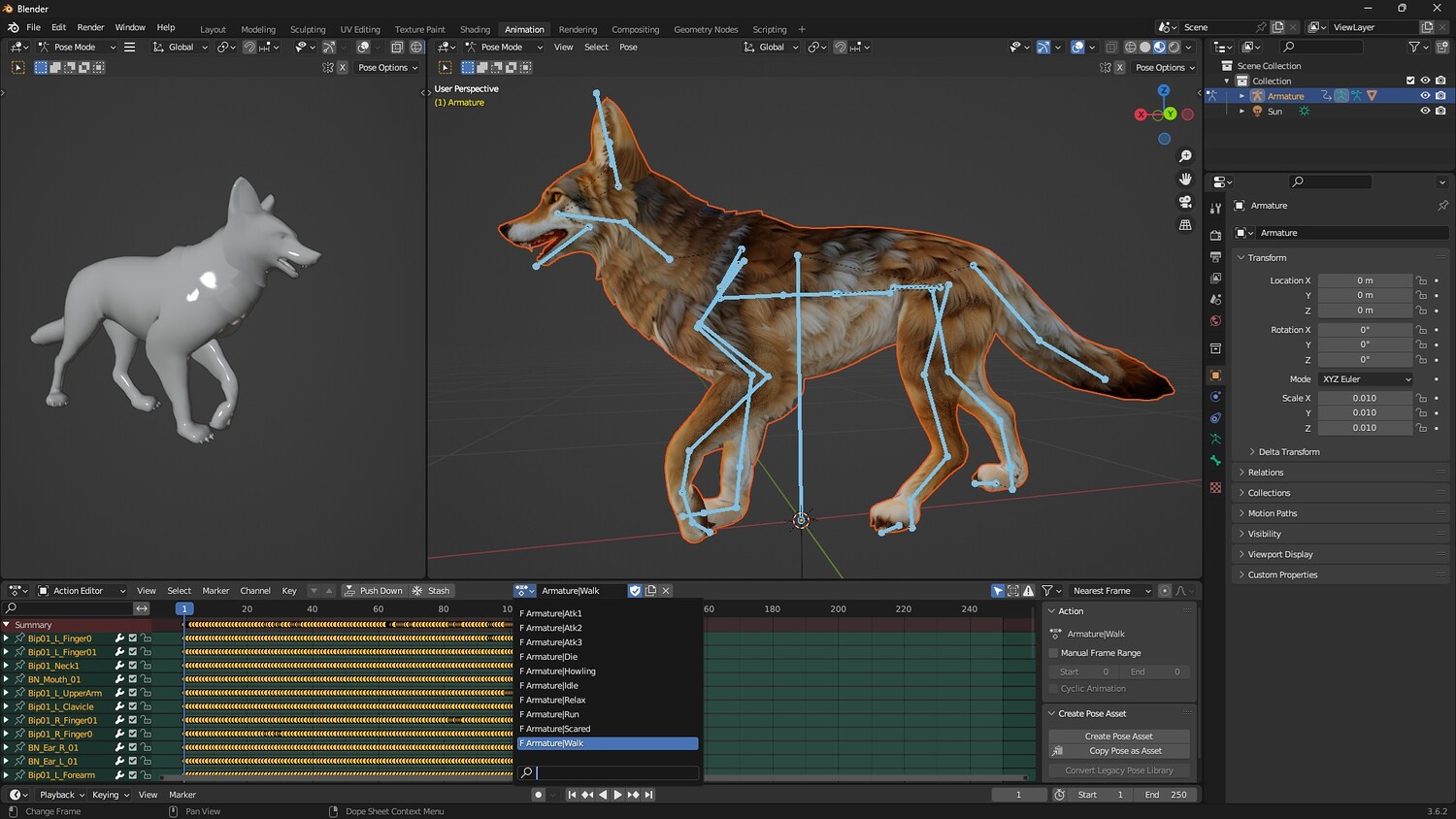Open the Render menu
The image size is (1456, 819).
coord(90,27)
